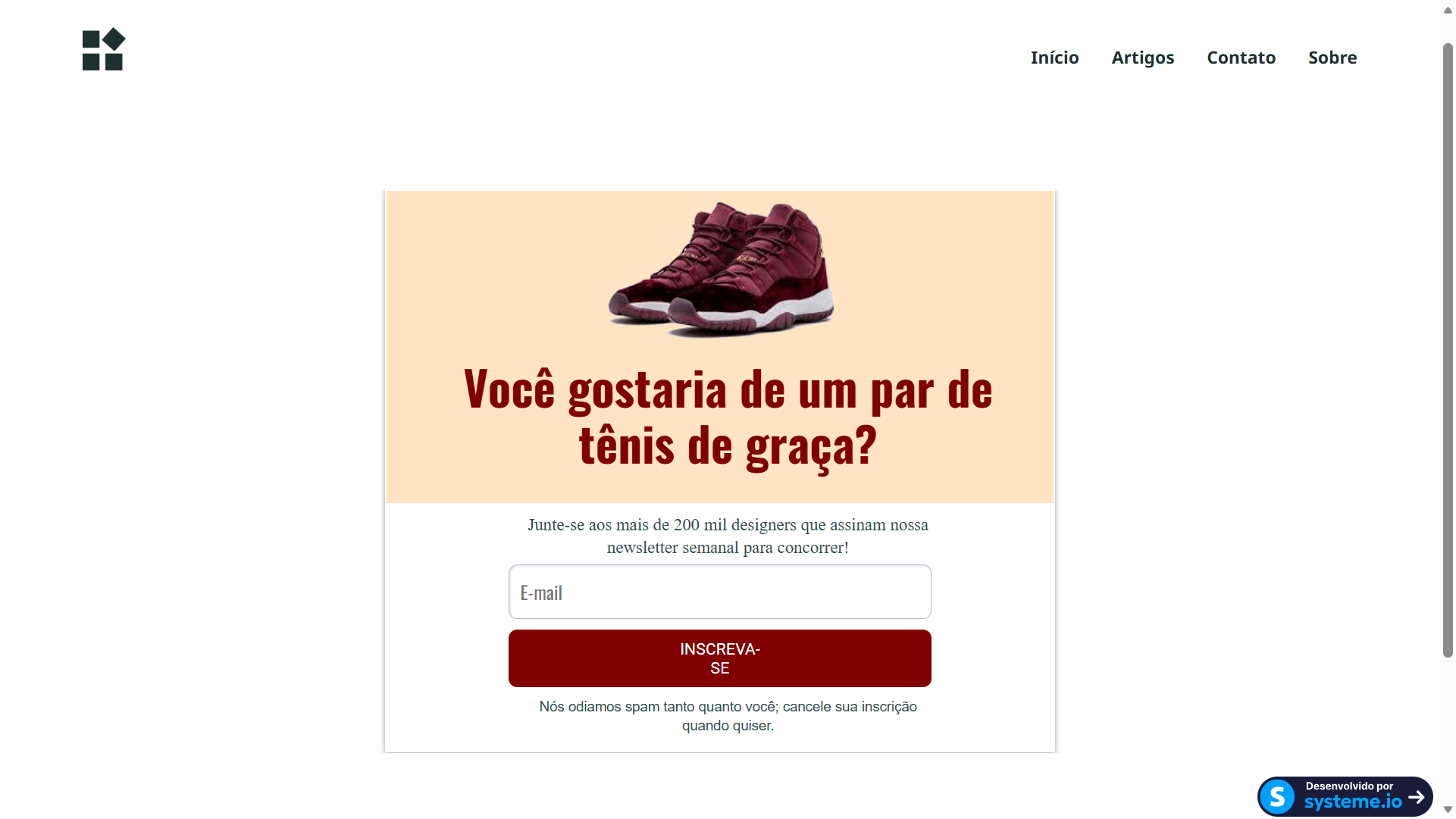Click the spam disclaimer text
The width and height of the screenshot is (1456, 819).
pyautogui.click(x=728, y=716)
